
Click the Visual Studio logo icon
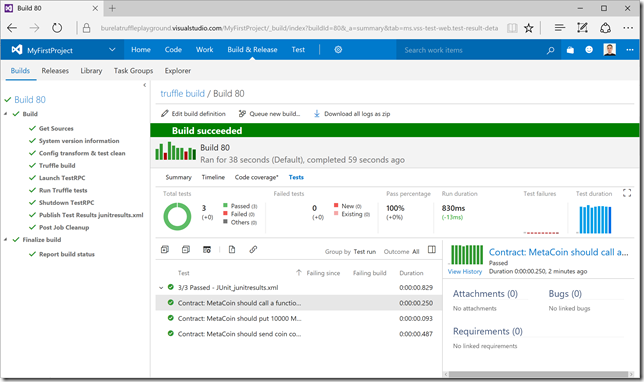click(16, 50)
